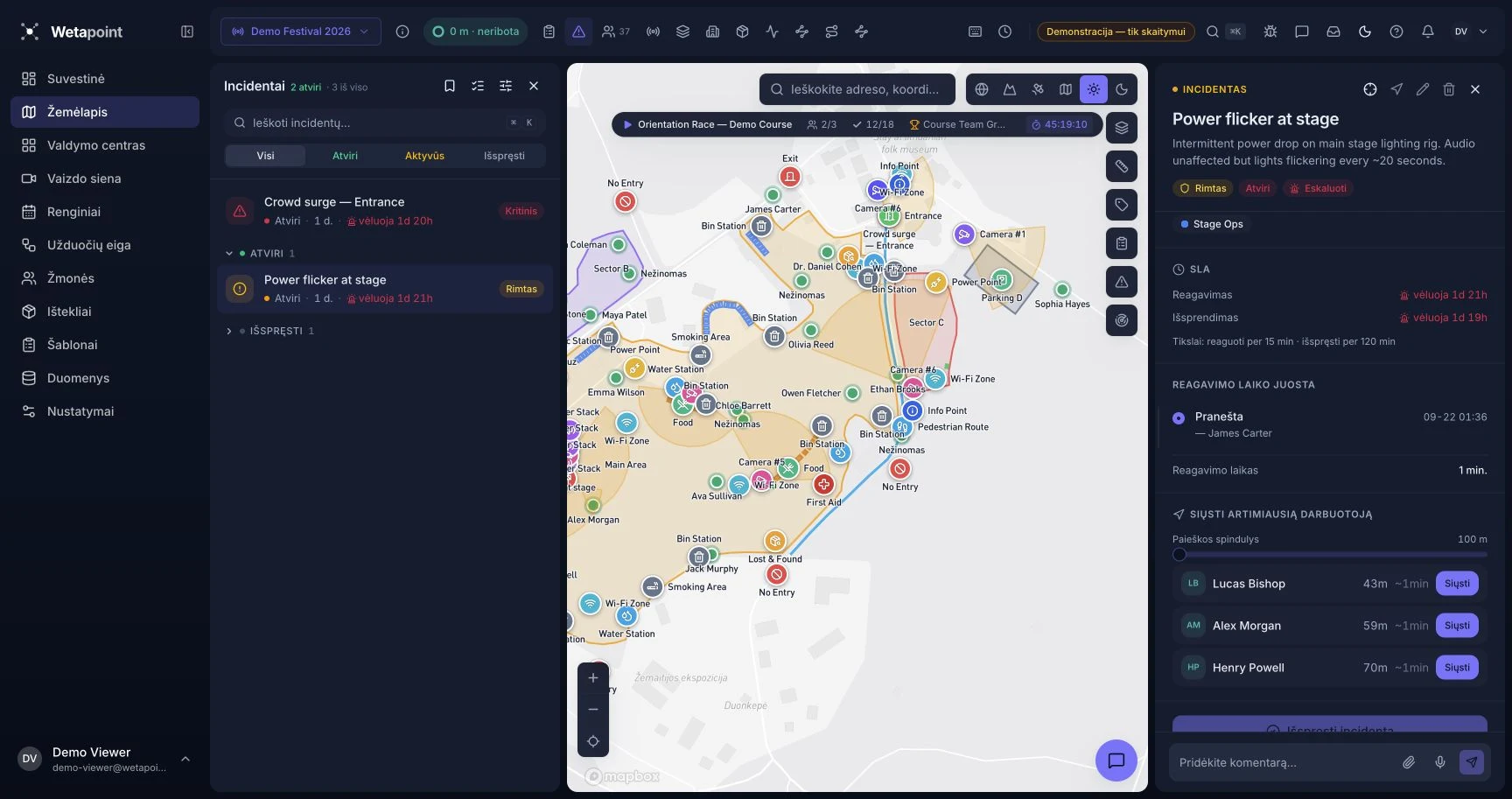Select the light sun map style

coord(1094,89)
